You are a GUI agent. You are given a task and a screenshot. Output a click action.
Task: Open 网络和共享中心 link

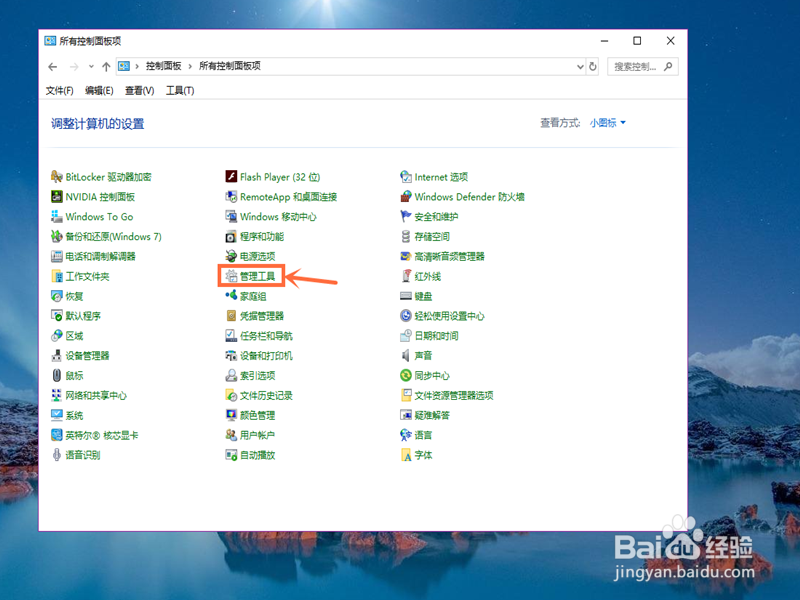pyautogui.click(x=96, y=395)
